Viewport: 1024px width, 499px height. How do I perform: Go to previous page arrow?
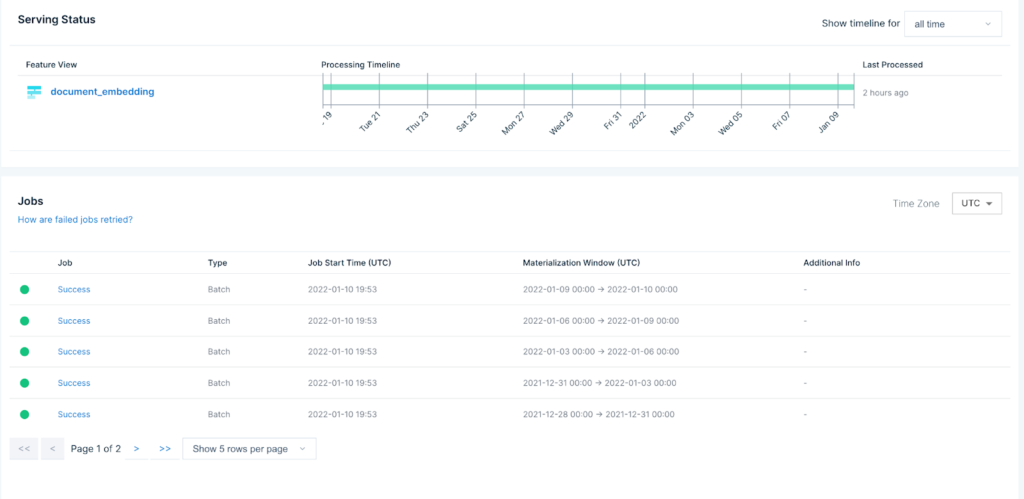[x=52, y=449]
